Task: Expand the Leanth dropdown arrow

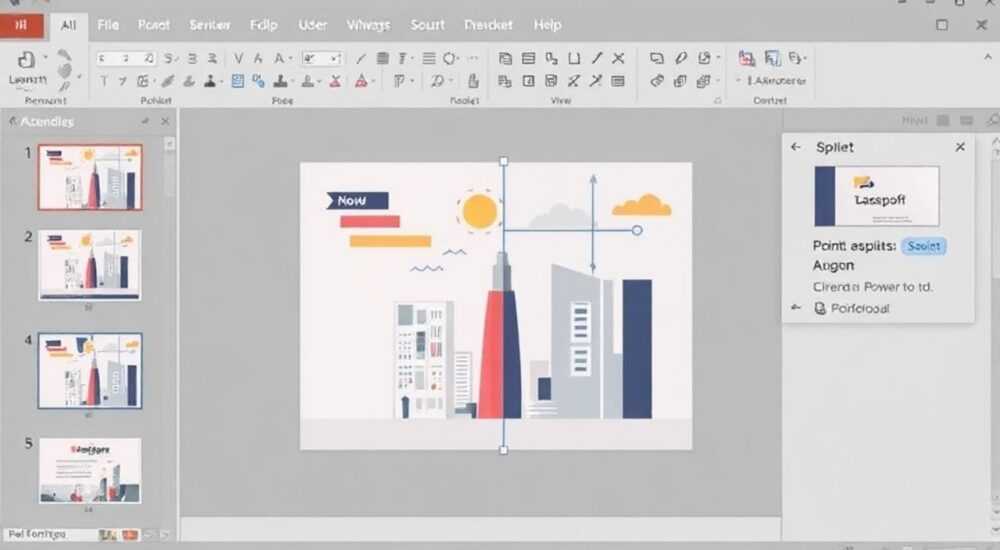Action: 45,58
